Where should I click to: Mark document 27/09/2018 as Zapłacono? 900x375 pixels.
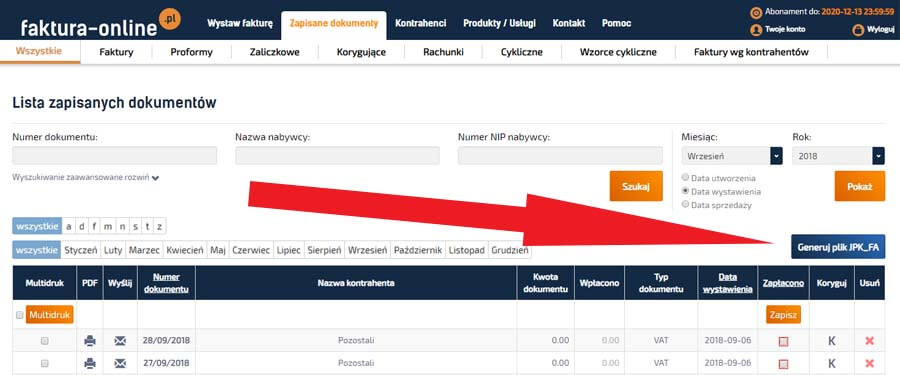pyautogui.click(x=783, y=364)
